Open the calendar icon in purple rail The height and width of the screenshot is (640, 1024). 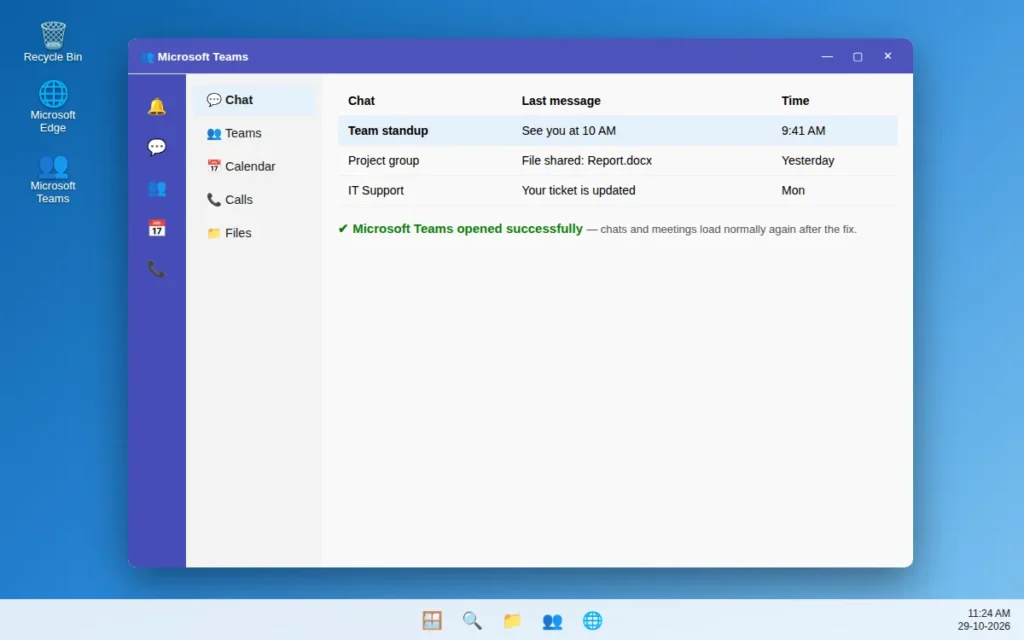(x=157, y=229)
